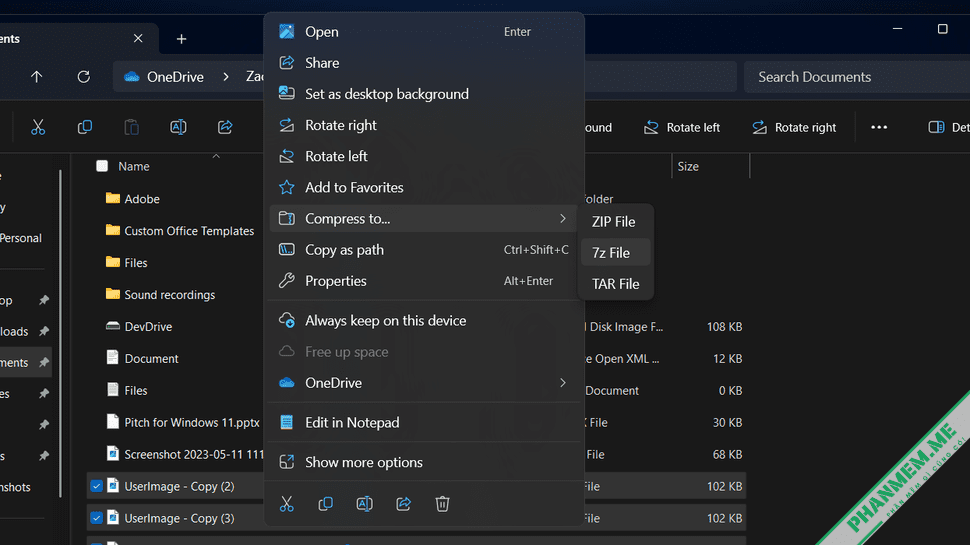Click the Cut icon in the toolbar

point(38,127)
